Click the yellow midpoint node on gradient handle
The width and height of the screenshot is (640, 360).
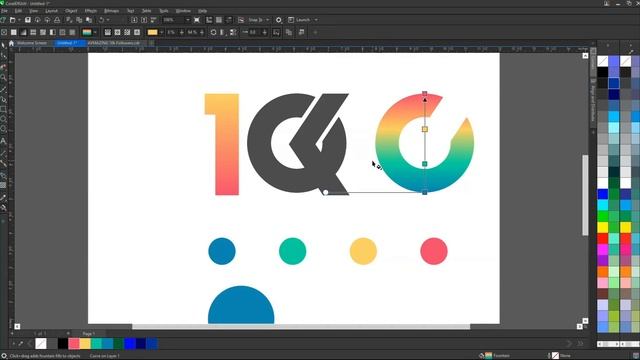point(424,129)
